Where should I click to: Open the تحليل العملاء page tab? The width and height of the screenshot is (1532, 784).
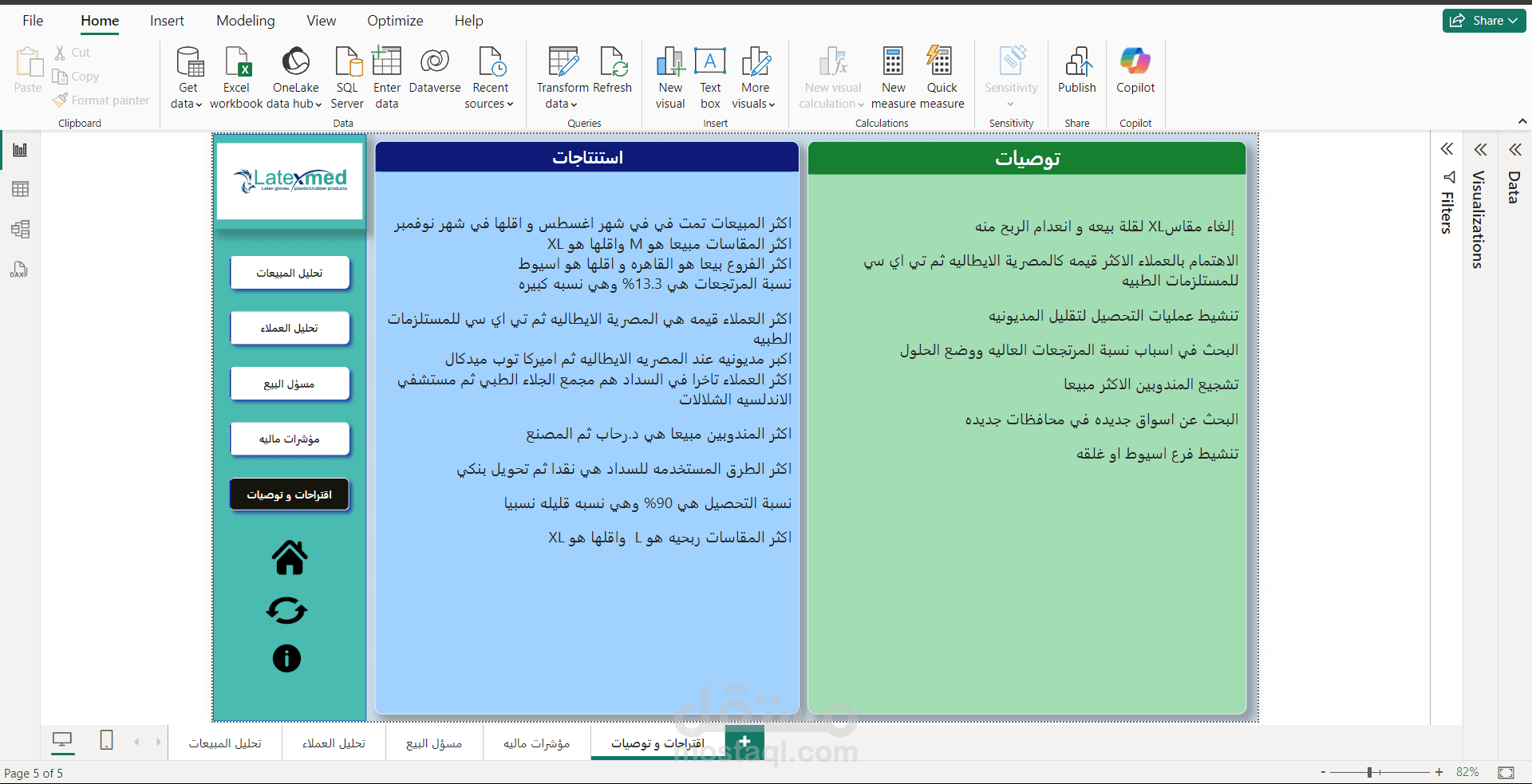(334, 743)
